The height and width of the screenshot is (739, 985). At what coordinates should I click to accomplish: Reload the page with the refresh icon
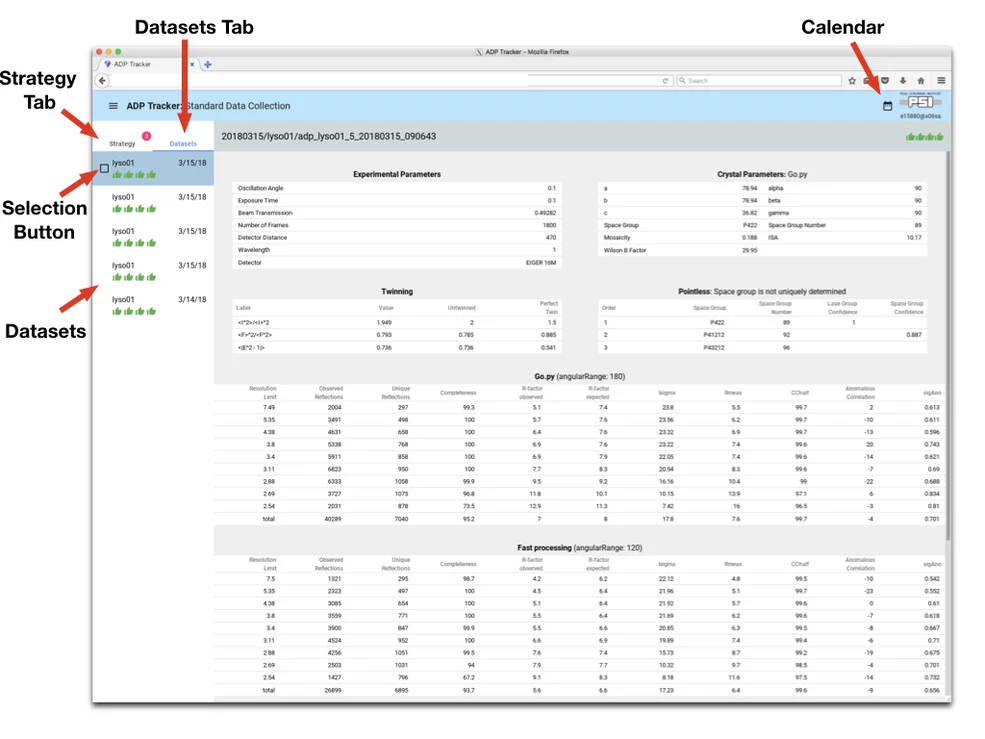click(x=665, y=80)
